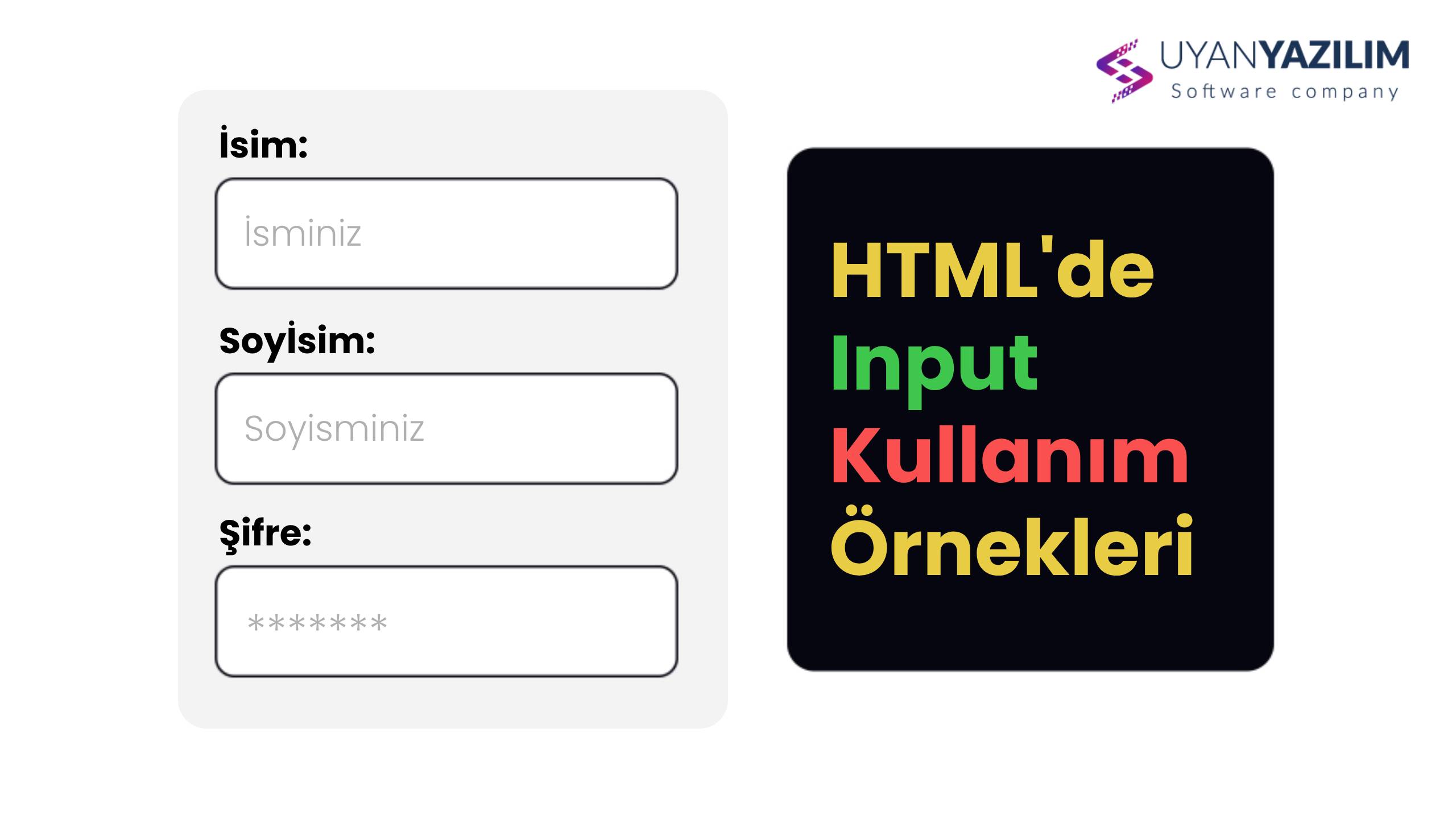
Task: Click the İsim input field
Action: tap(448, 231)
